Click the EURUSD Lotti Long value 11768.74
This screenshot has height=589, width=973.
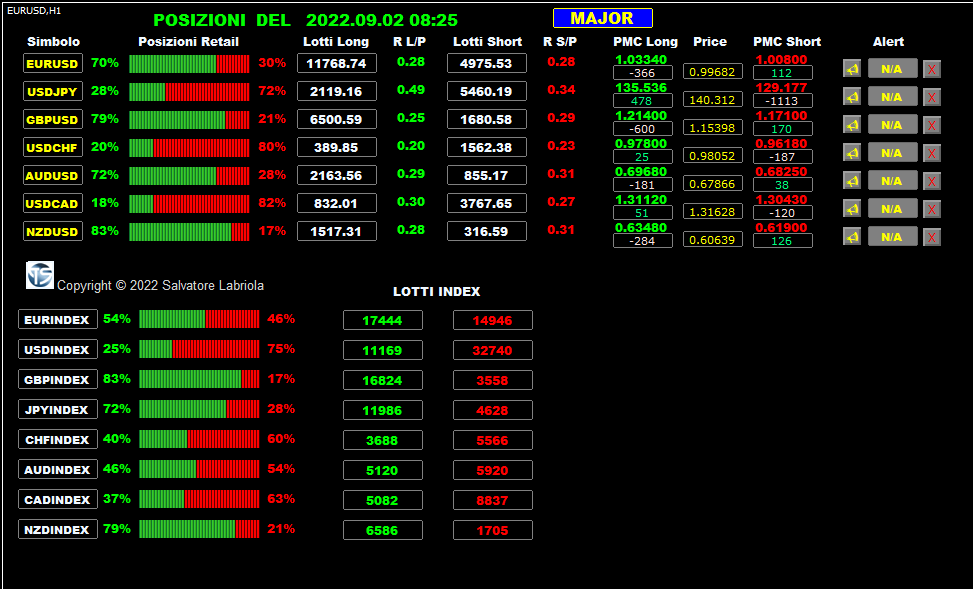(x=337, y=63)
